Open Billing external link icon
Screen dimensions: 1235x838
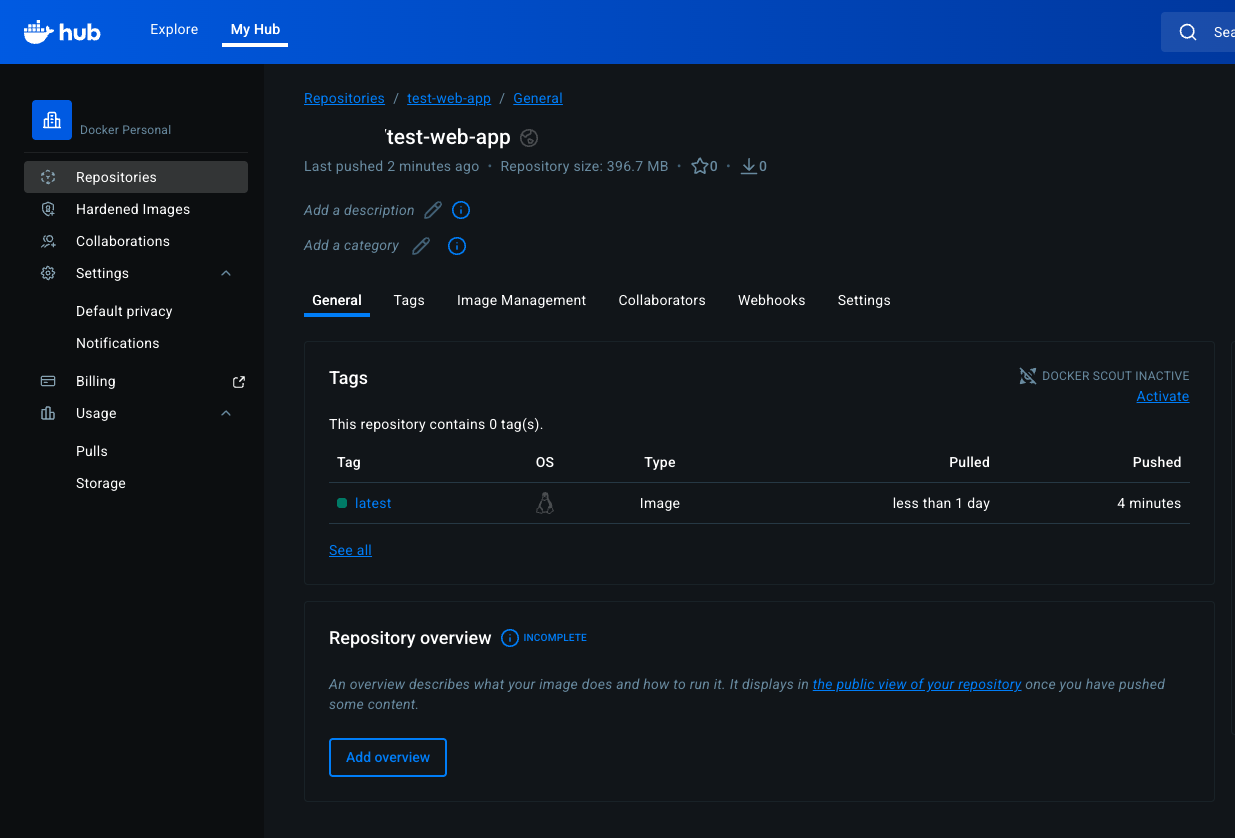[x=239, y=381]
